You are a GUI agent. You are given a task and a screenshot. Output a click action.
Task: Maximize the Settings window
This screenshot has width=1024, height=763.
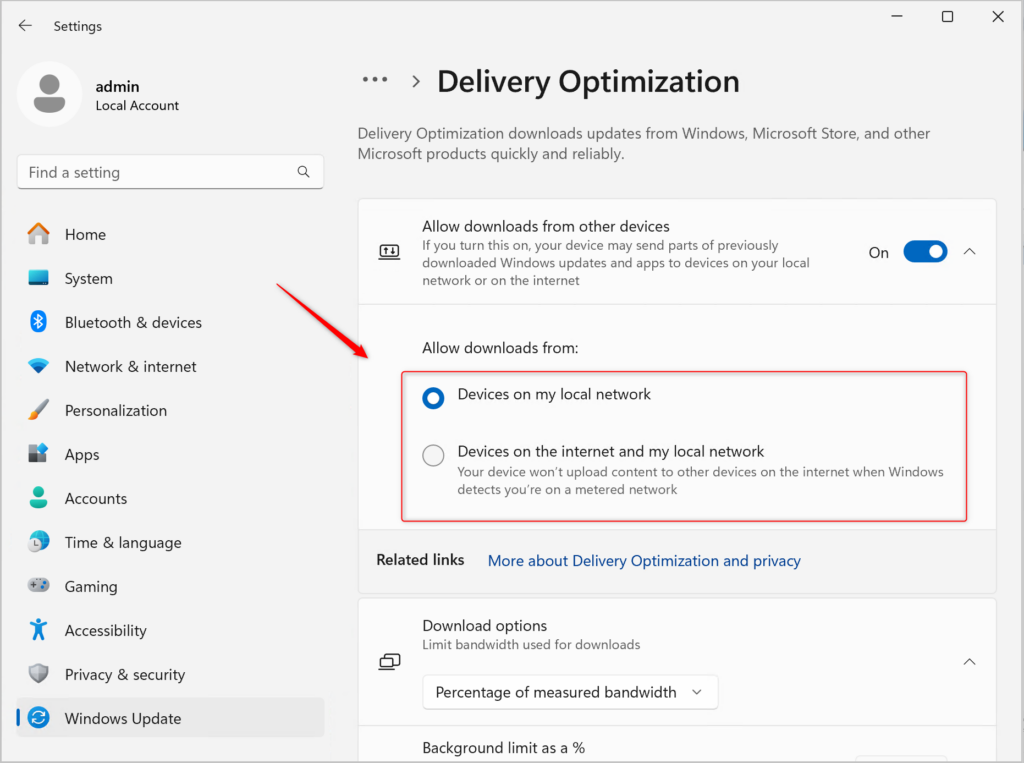[948, 16]
